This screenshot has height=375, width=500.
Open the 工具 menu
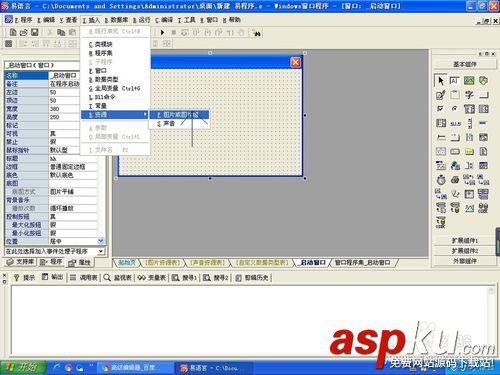(187, 20)
